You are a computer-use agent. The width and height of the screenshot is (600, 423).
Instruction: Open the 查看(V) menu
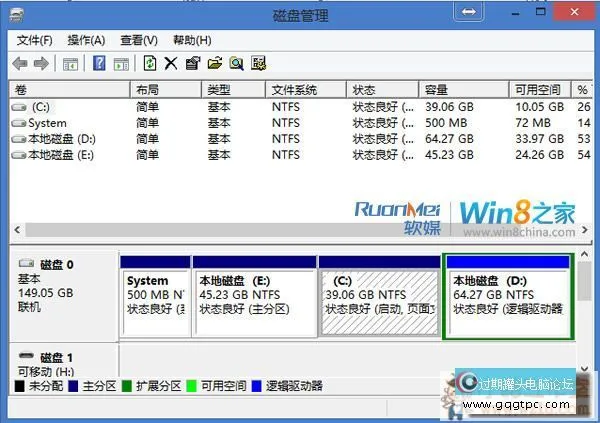point(139,40)
